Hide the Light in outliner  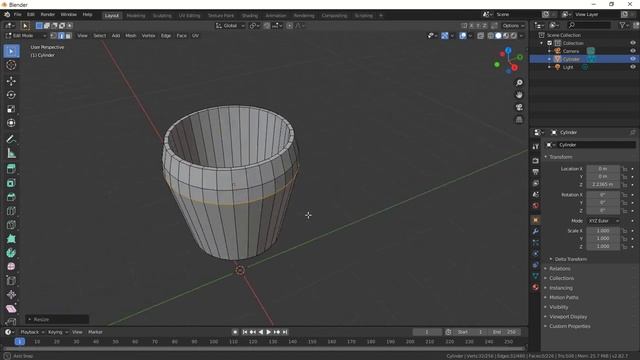[633, 67]
